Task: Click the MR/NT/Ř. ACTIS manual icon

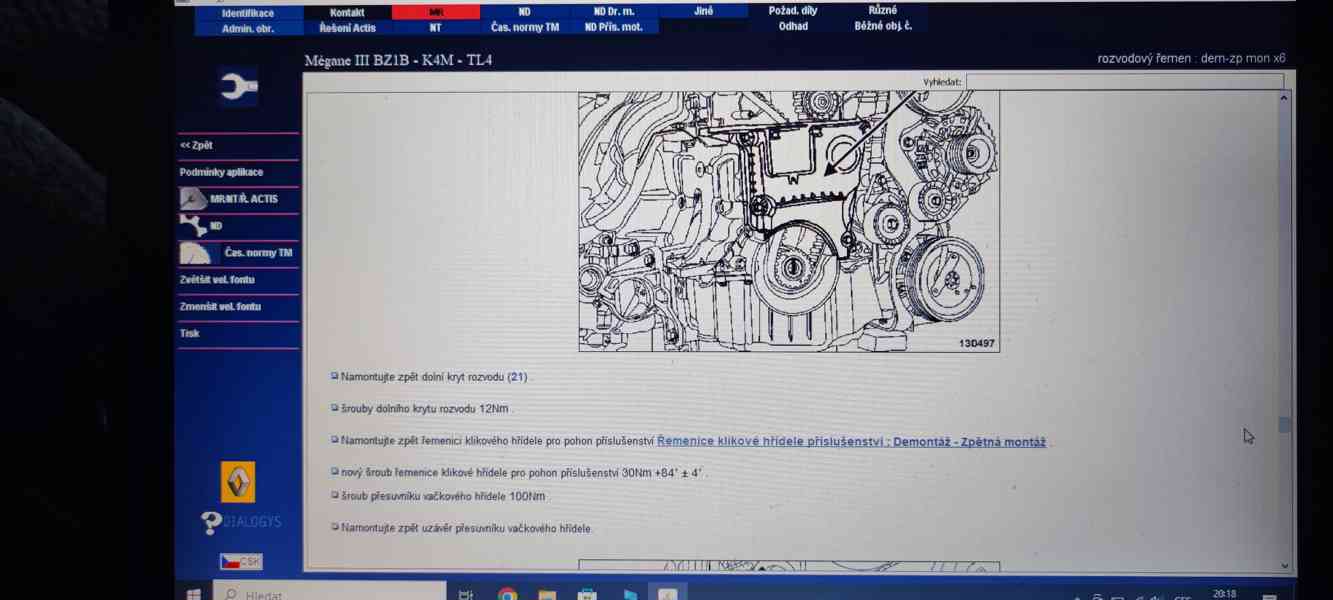Action: click(x=192, y=199)
